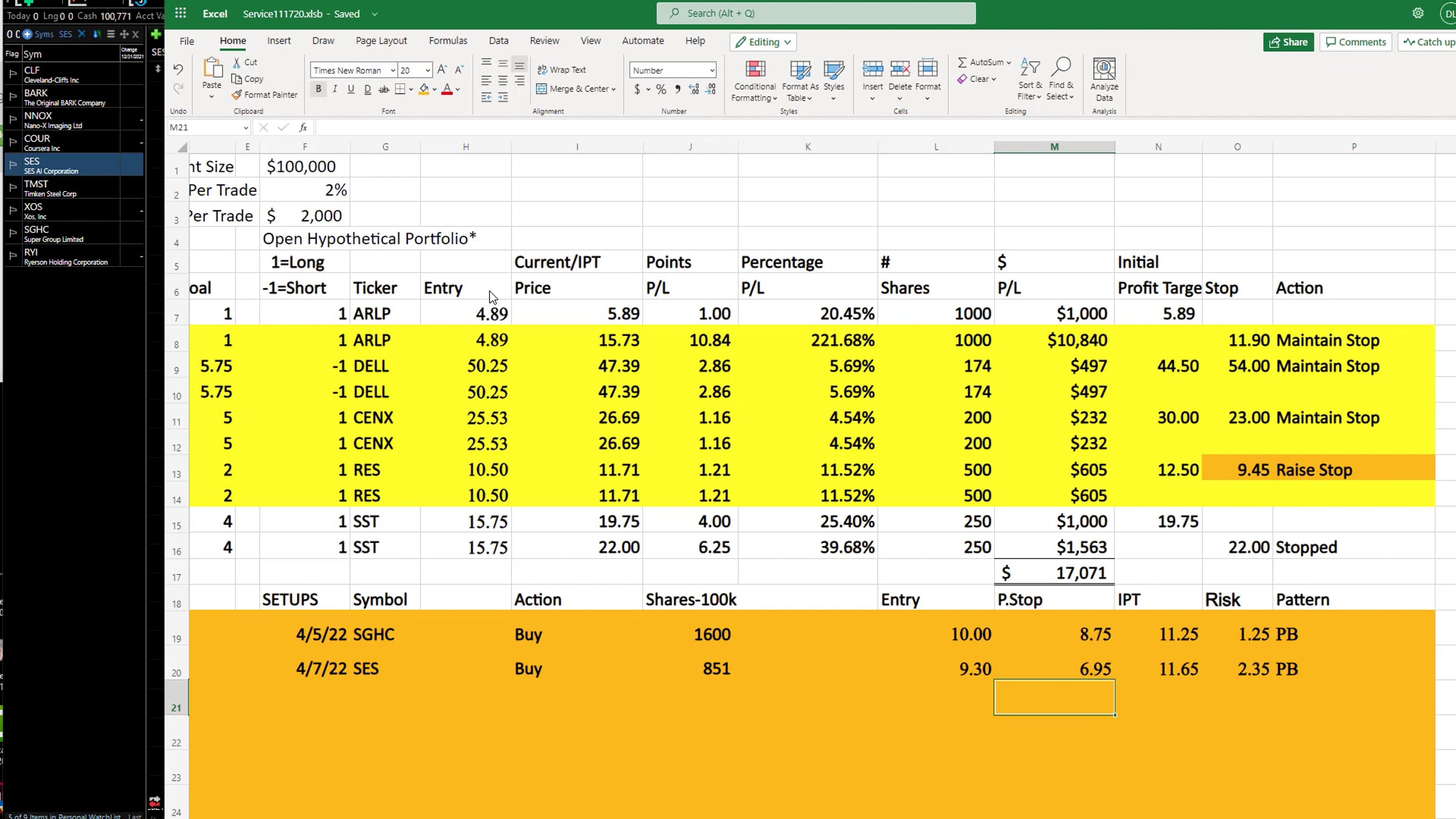This screenshot has width=1456, height=819.
Task: Expand the Clear dropdown arrow
Action: coord(994,79)
